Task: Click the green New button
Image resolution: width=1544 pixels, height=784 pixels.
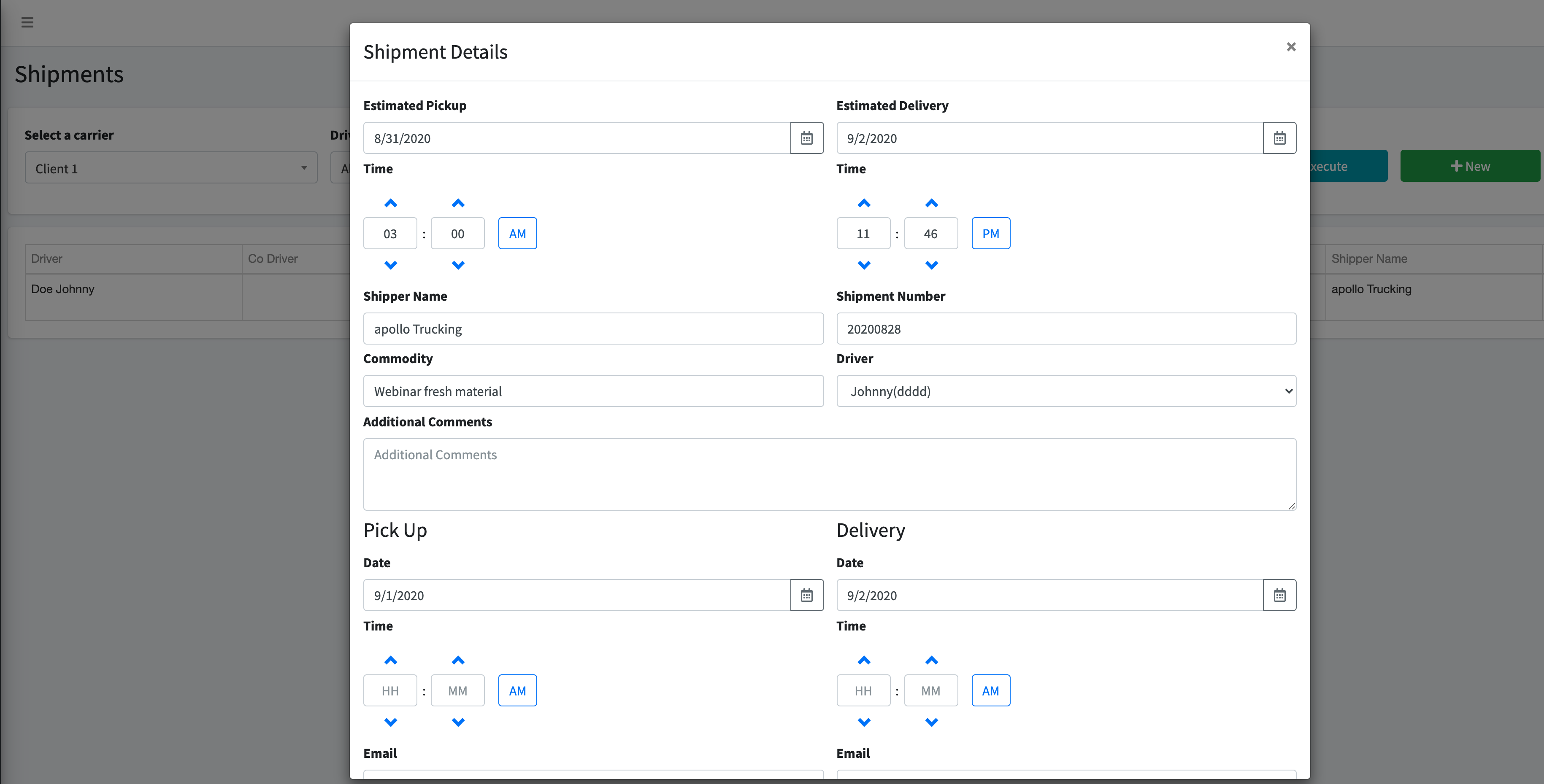Action: pyautogui.click(x=1470, y=166)
